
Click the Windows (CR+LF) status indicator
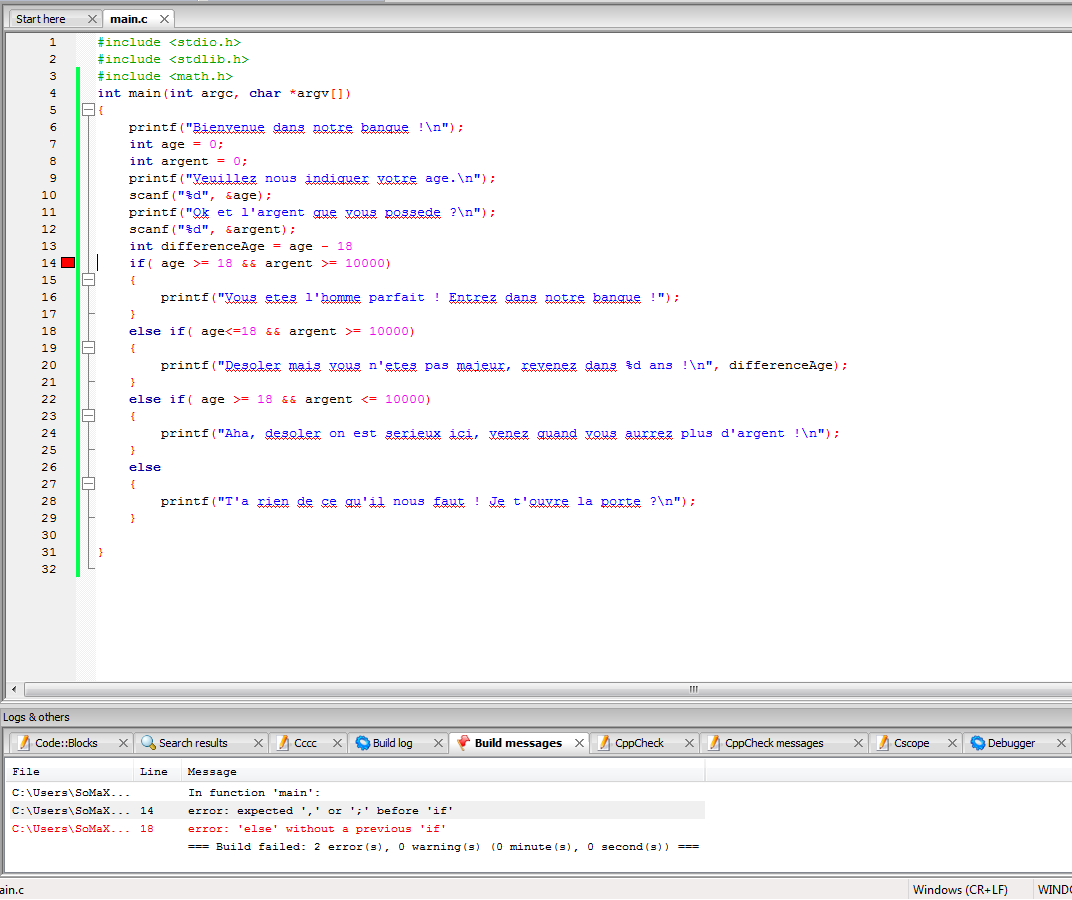[960, 889]
